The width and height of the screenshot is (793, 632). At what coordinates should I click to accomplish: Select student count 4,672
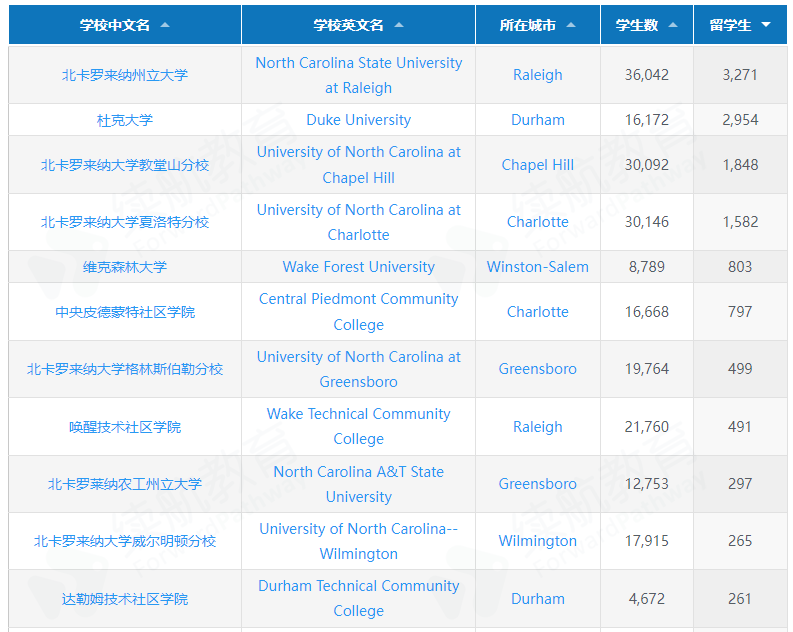(647, 599)
